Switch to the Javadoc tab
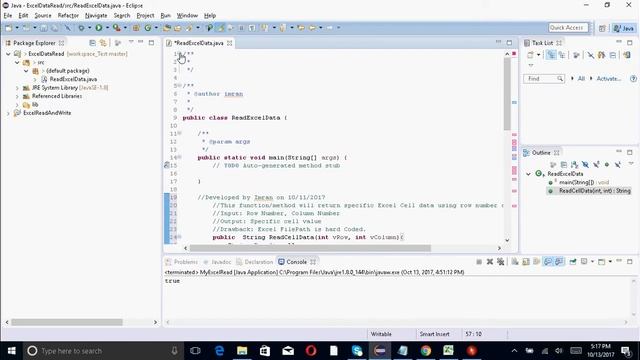Viewport: 640px width, 360px height. coord(218,262)
